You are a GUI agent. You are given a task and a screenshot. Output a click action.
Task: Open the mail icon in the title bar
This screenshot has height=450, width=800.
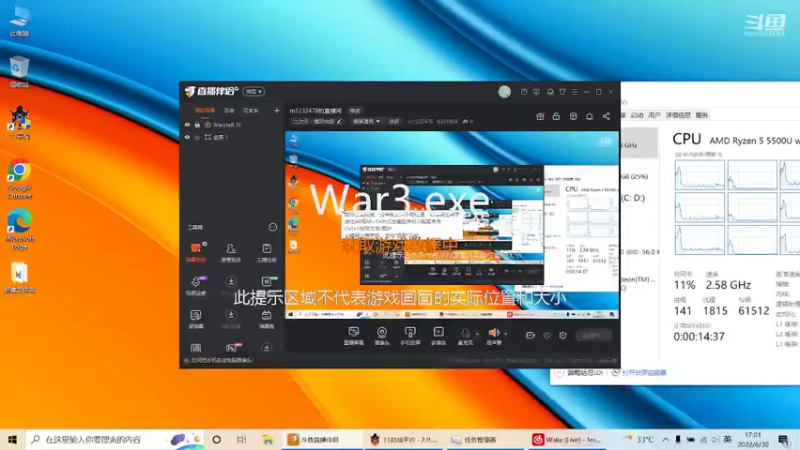524,92
